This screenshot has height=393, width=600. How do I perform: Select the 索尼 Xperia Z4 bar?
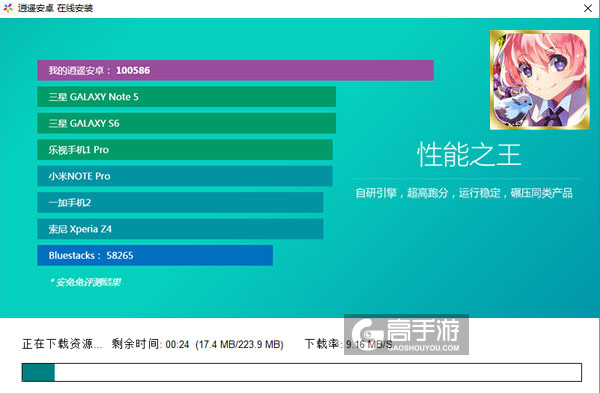pyautogui.click(x=180, y=229)
